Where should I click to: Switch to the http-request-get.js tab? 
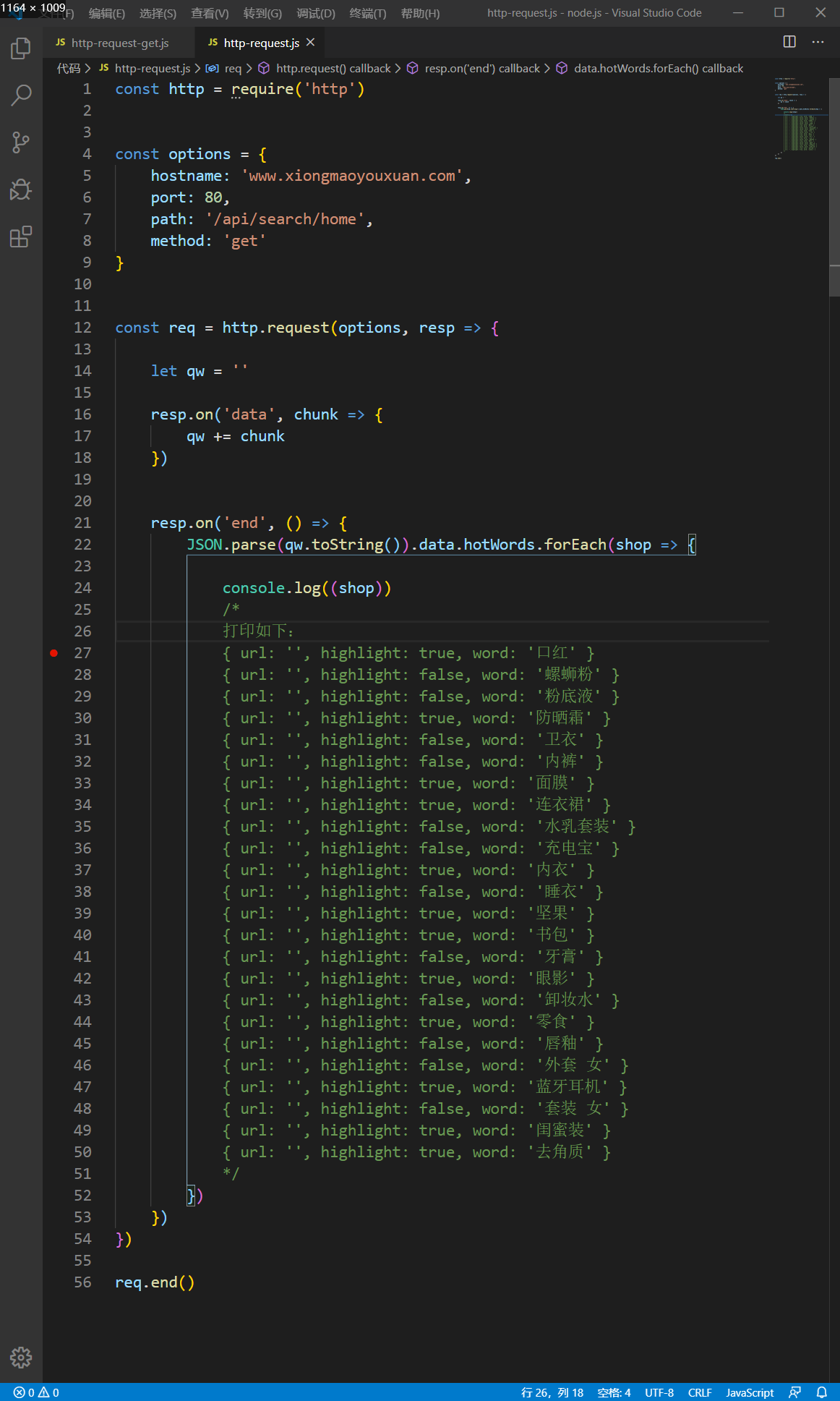(119, 43)
